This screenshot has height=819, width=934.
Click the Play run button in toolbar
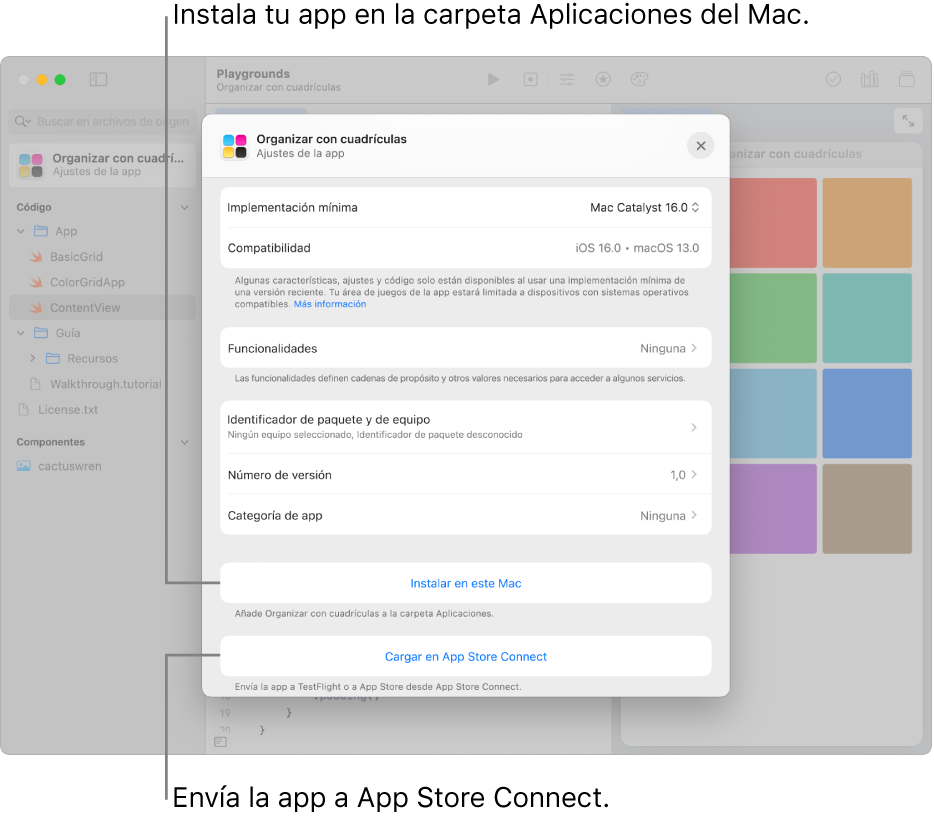(493, 79)
